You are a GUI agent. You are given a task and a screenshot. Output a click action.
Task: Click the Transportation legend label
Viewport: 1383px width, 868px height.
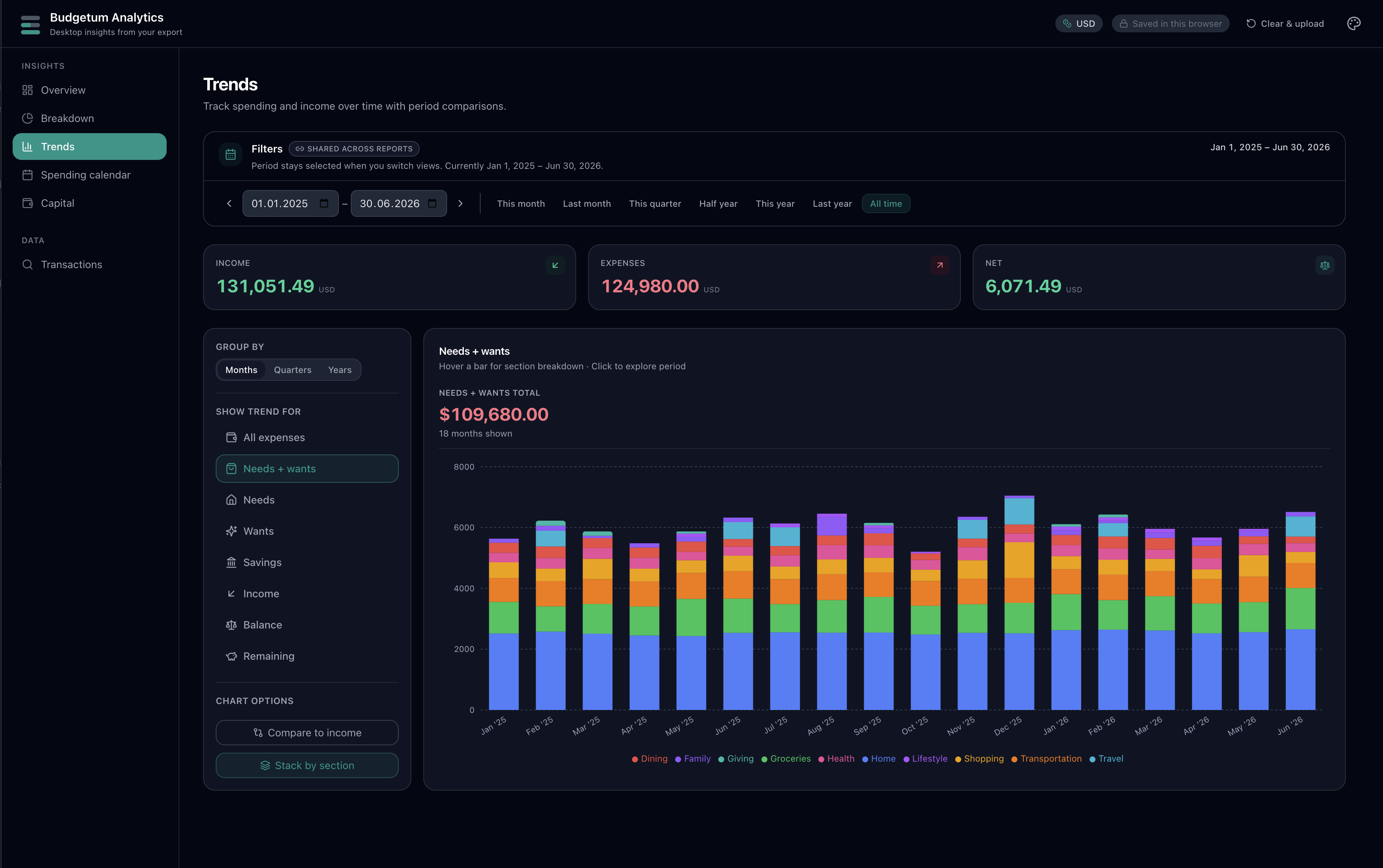click(x=1050, y=759)
